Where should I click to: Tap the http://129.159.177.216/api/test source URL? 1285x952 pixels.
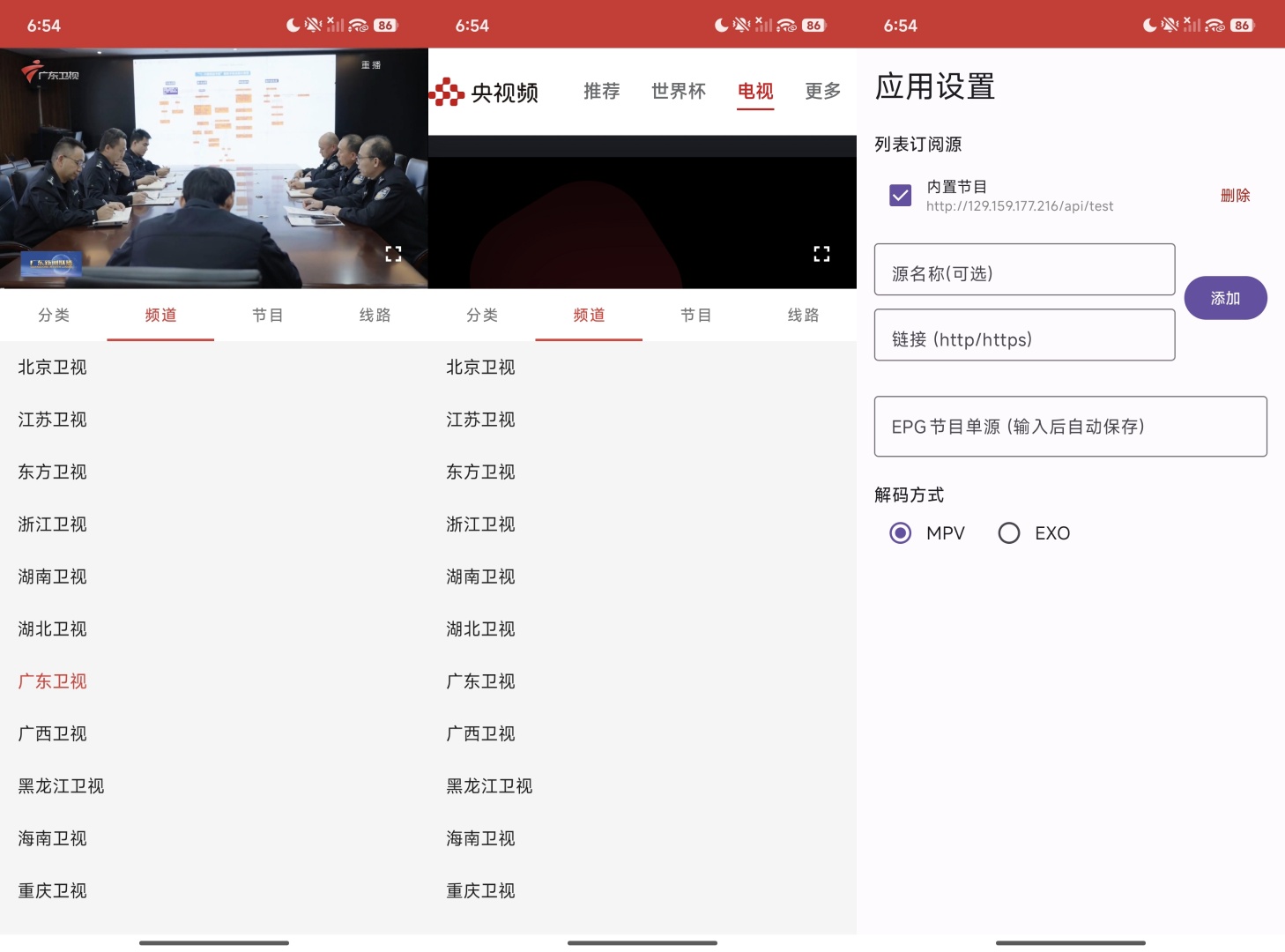(x=1020, y=206)
